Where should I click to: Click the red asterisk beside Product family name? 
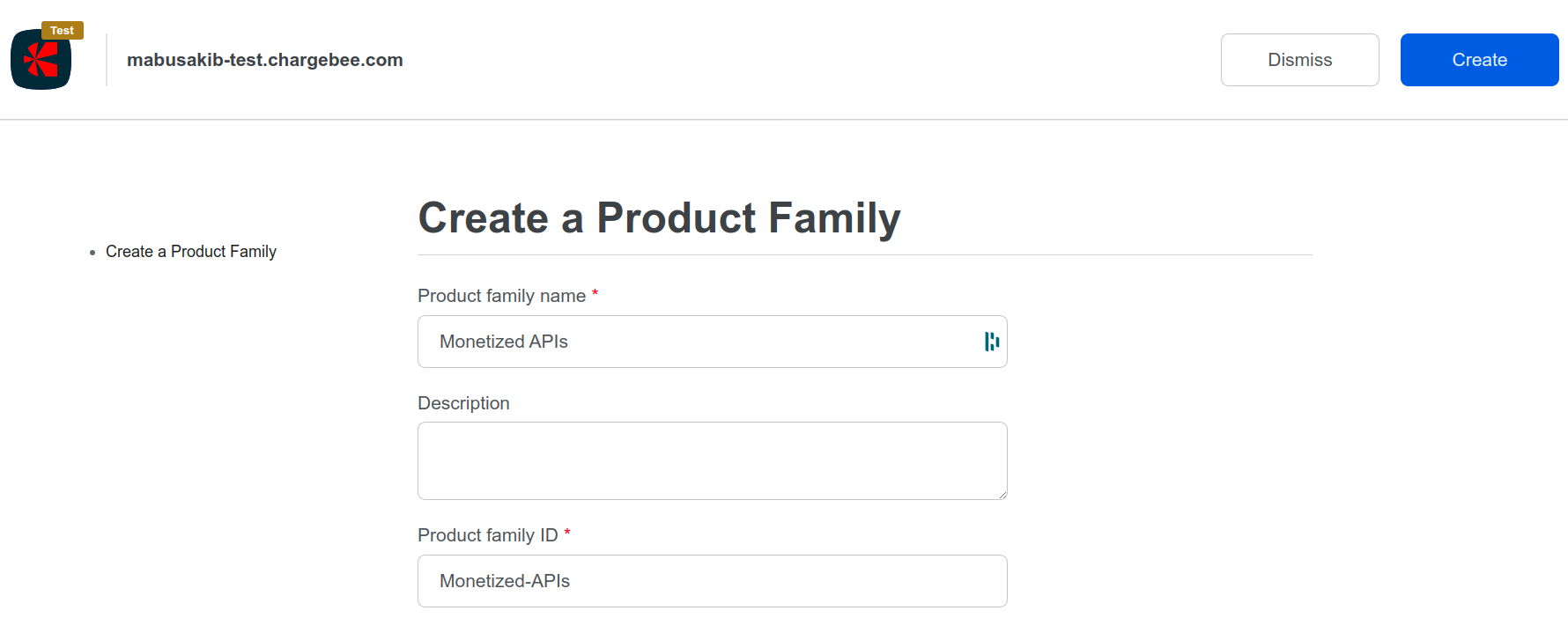pyautogui.click(x=595, y=294)
